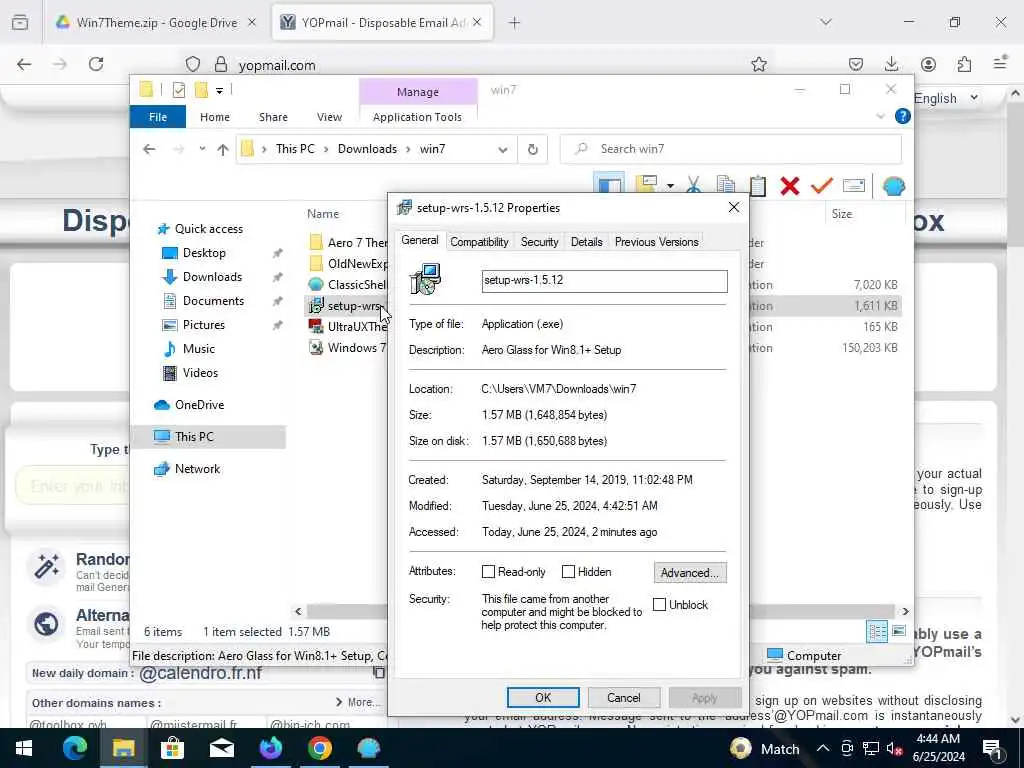This screenshot has height=768, width=1024.
Task: Click the Search win7 box
Action: pos(731,150)
